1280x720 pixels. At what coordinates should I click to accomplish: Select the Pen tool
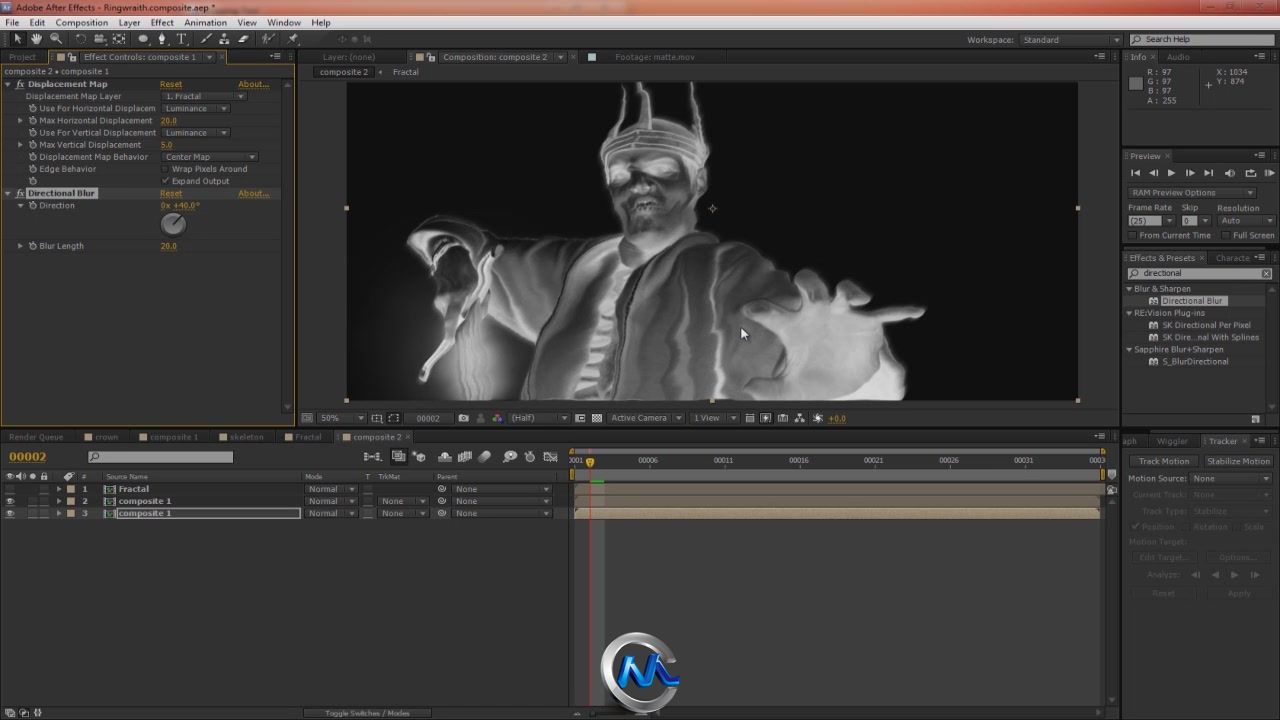162,39
